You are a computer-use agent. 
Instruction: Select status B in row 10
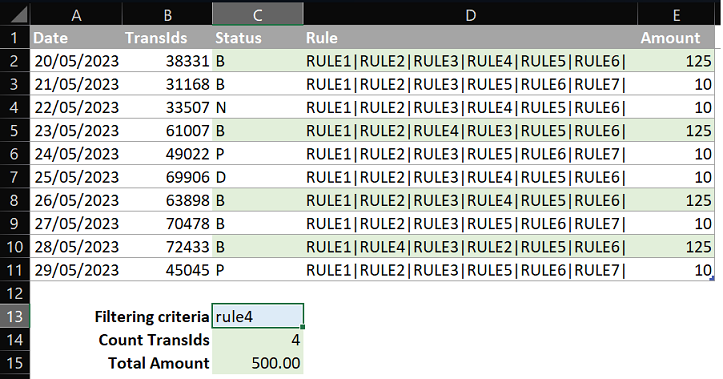click(258, 247)
